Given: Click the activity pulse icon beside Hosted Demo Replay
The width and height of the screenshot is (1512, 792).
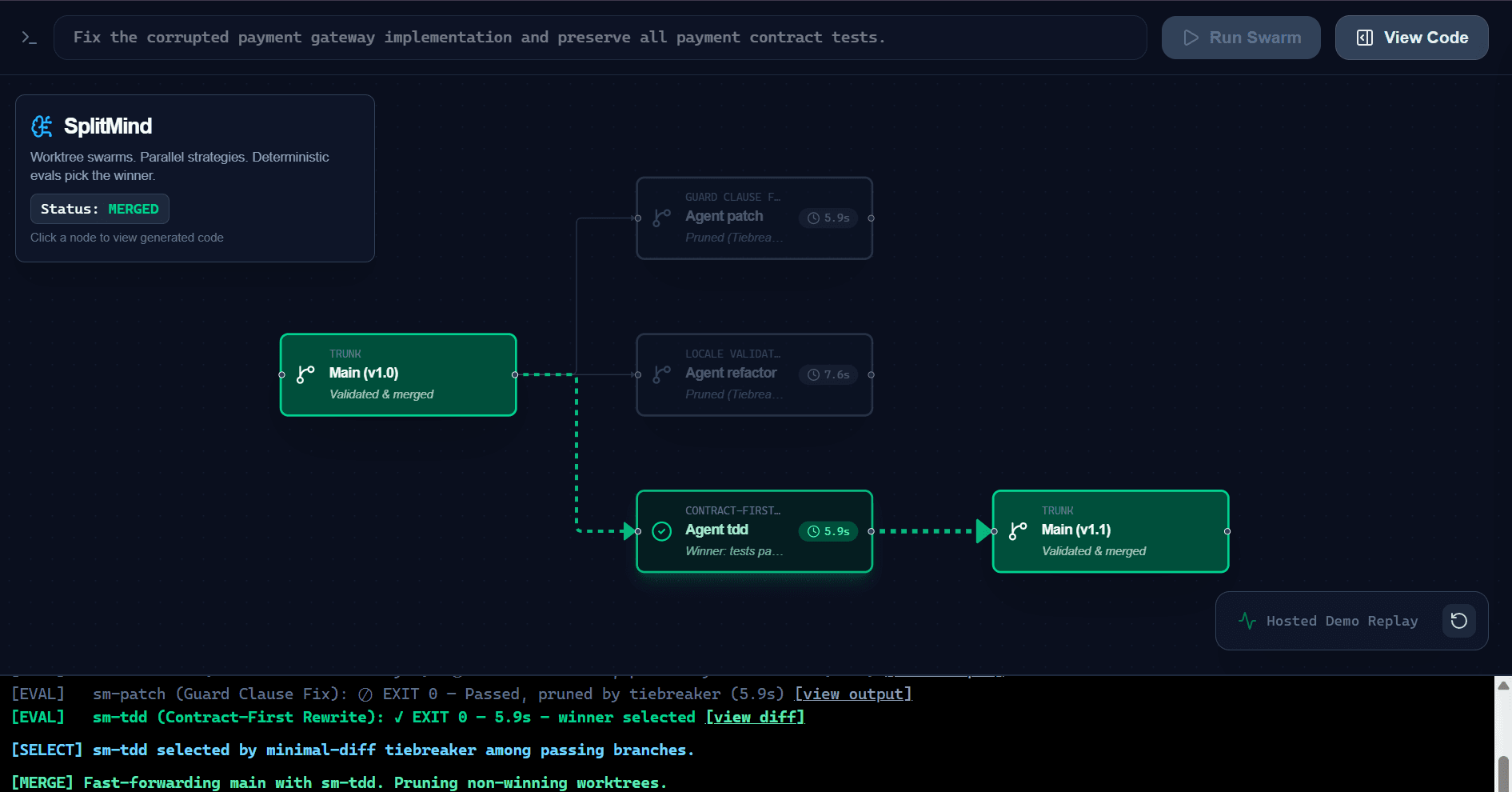Looking at the screenshot, I should 1247,621.
